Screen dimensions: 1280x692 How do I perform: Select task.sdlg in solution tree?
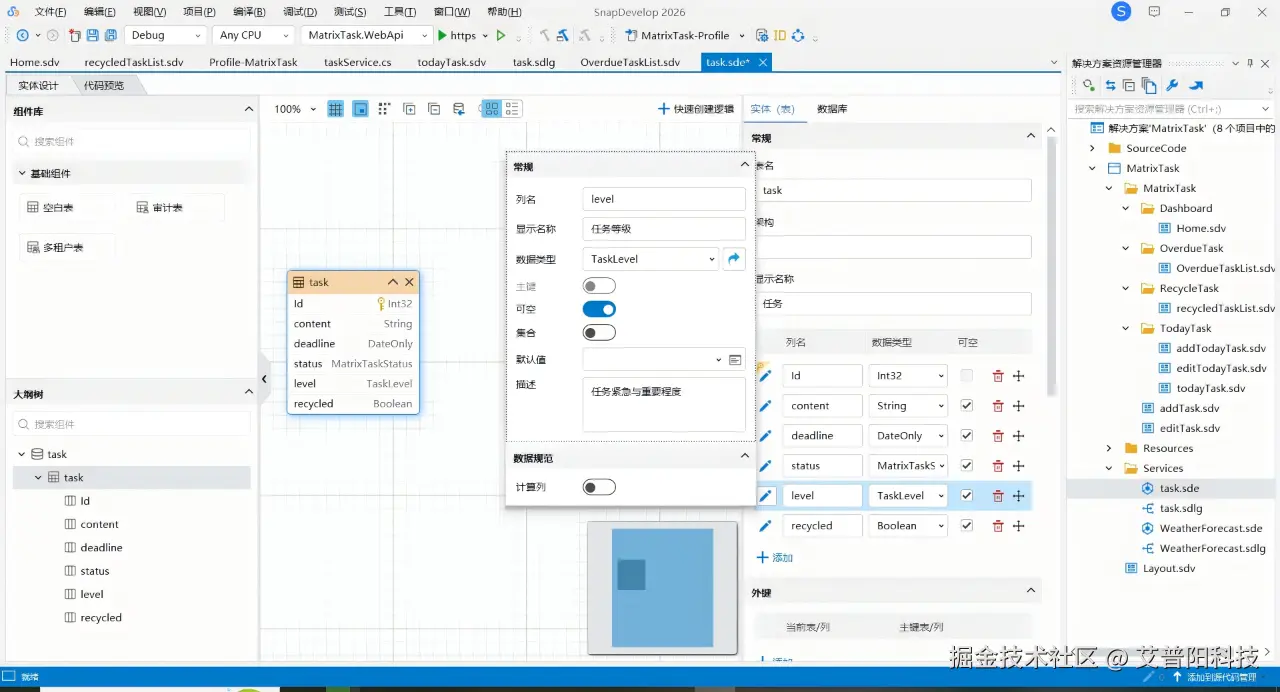point(1180,508)
